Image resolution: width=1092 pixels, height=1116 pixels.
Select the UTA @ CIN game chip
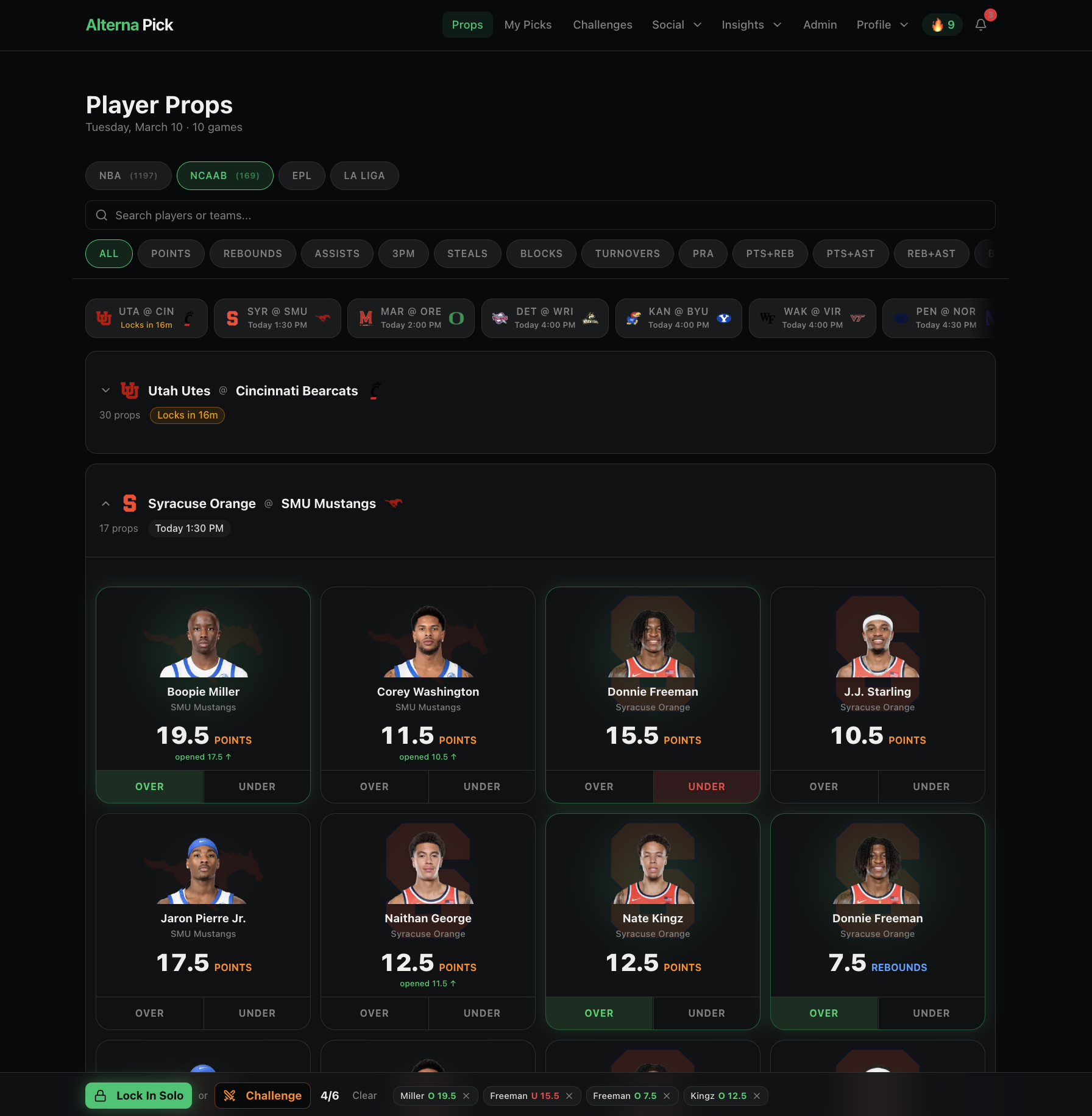(146, 318)
